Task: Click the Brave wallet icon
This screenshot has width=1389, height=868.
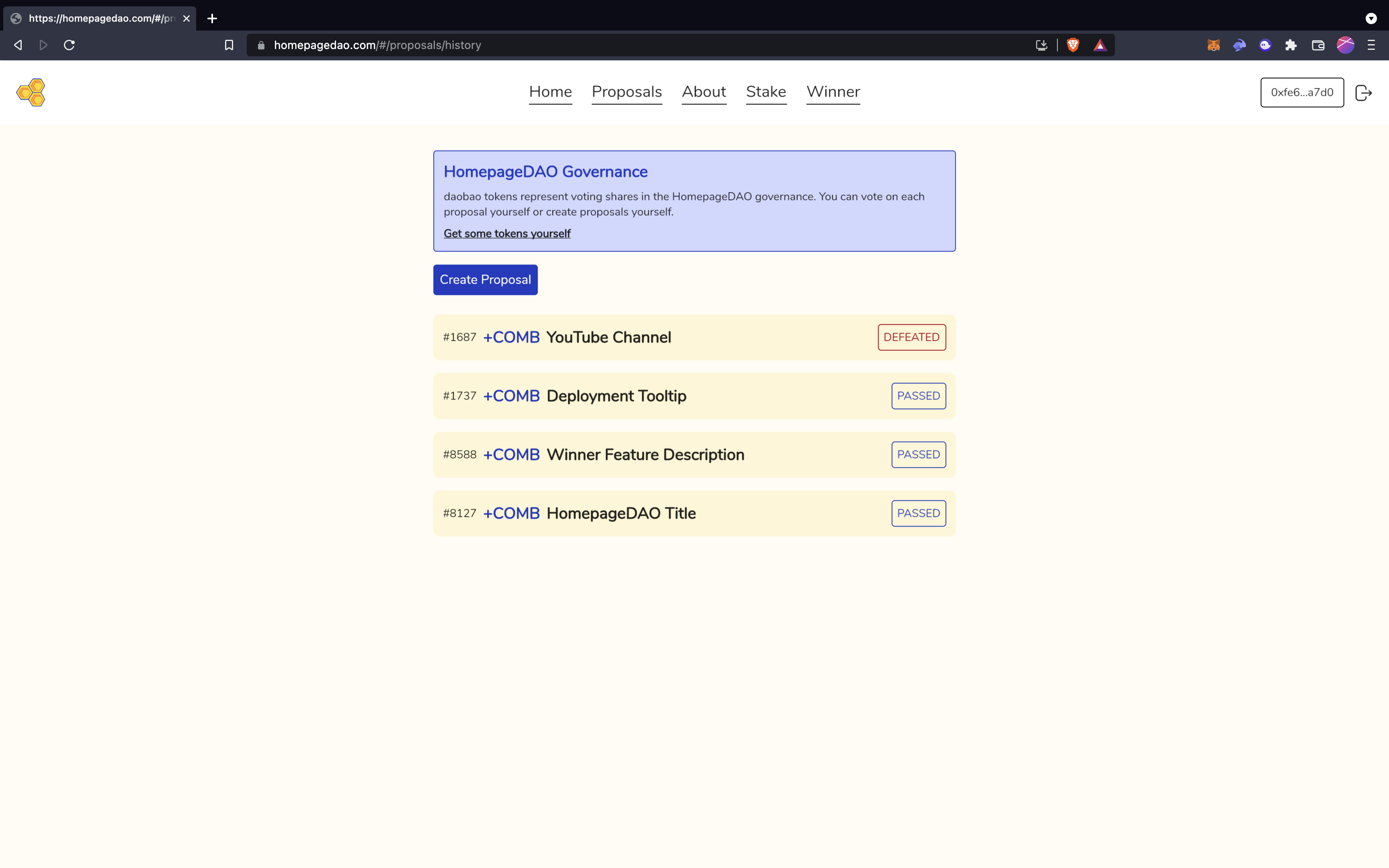Action: [1318, 45]
